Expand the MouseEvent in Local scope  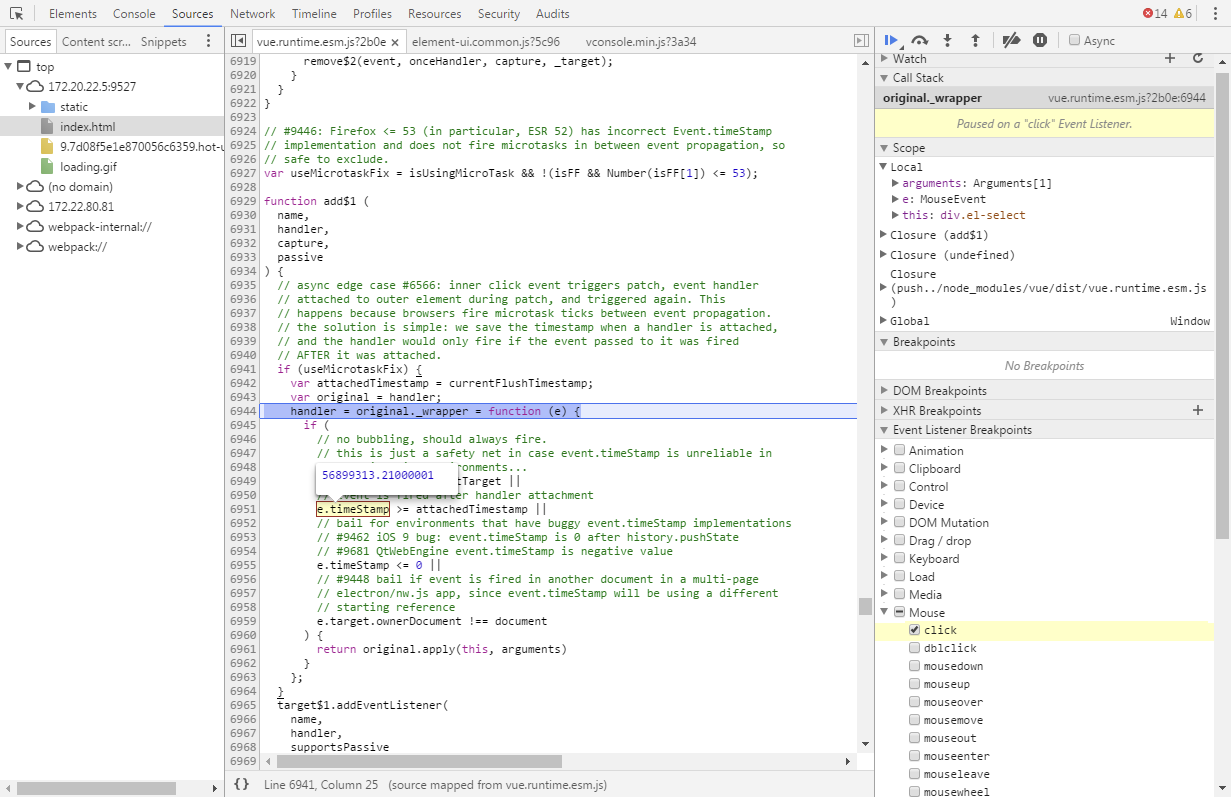(x=895, y=198)
